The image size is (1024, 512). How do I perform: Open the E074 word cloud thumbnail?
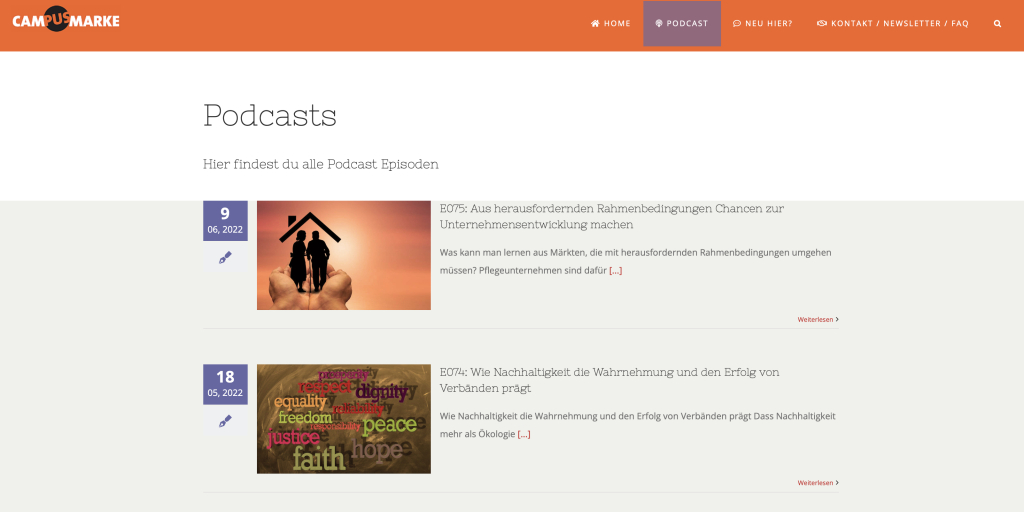343,418
